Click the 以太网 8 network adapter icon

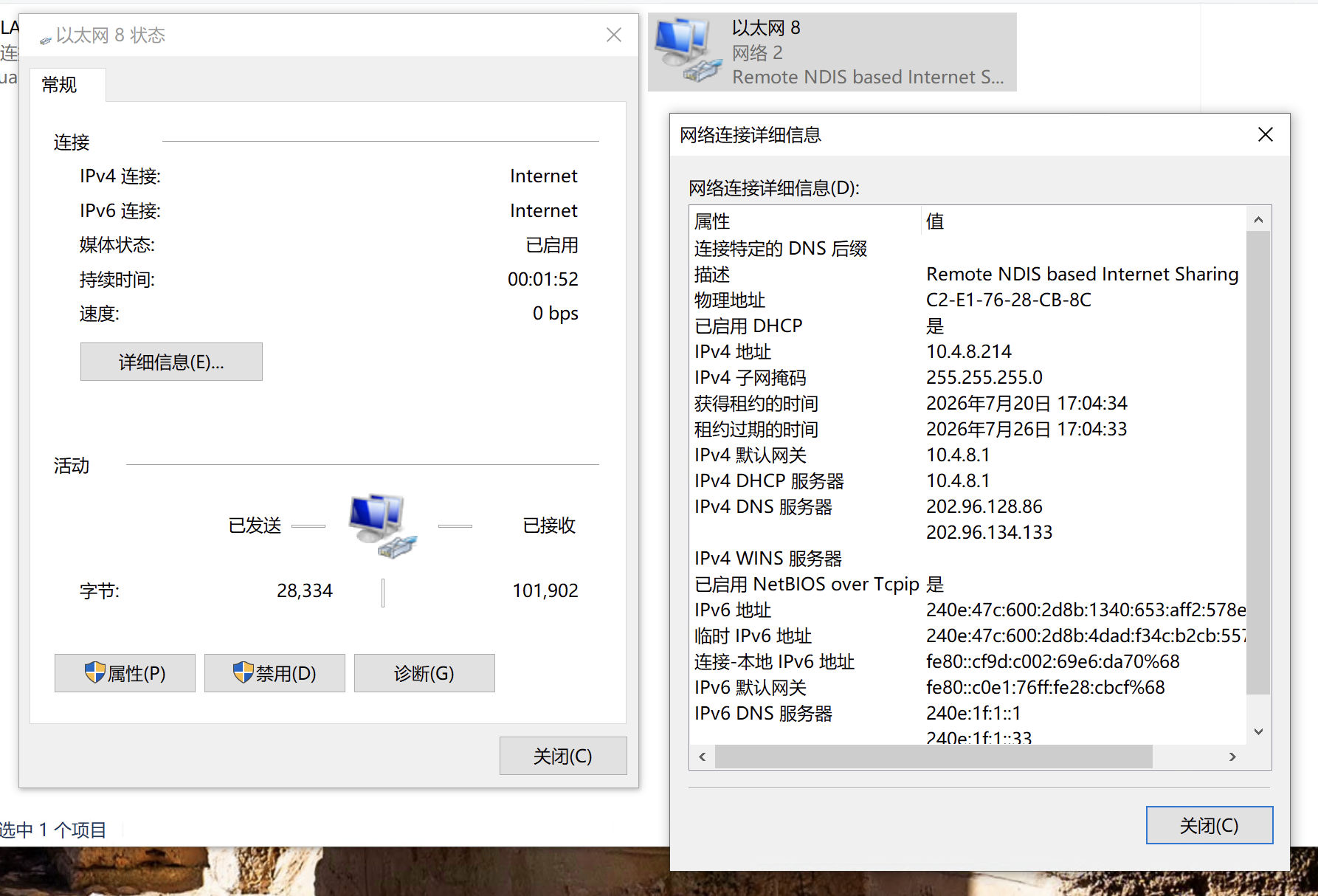[x=688, y=51]
